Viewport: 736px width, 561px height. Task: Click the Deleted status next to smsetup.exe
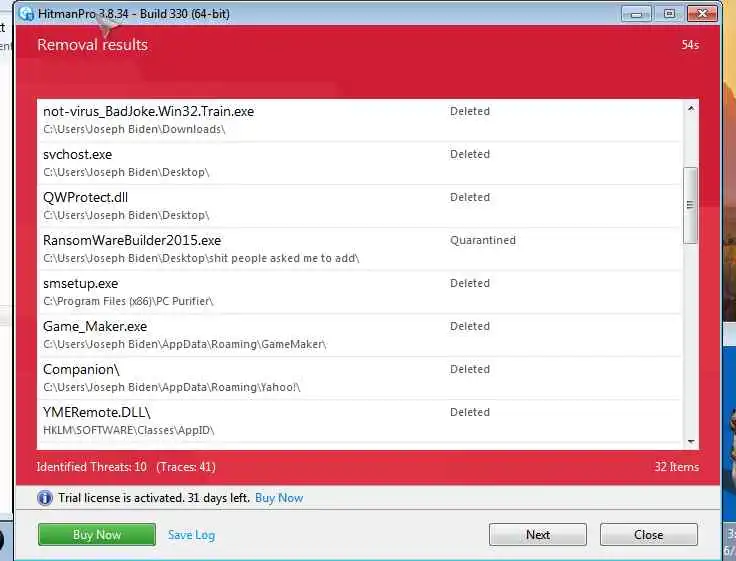[470, 283]
